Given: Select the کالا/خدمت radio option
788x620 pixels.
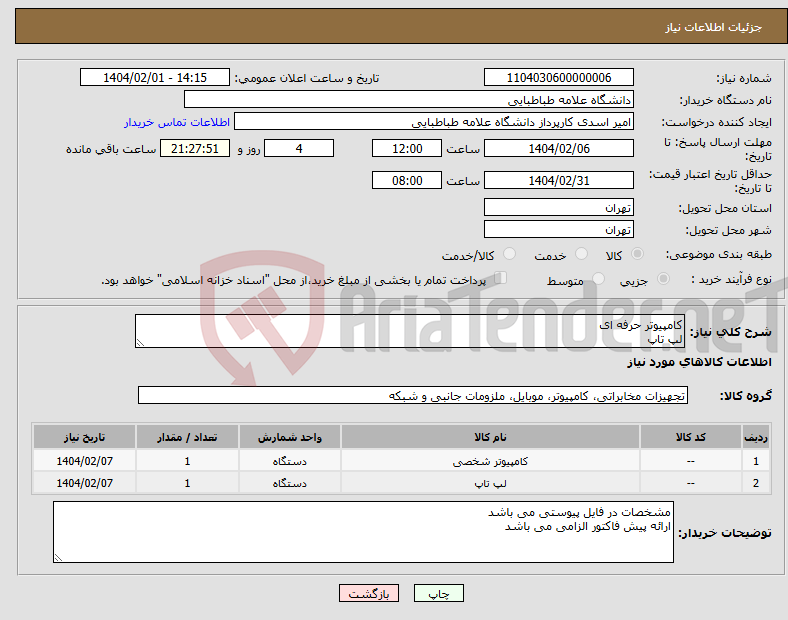Looking at the screenshot, I should point(510,254).
